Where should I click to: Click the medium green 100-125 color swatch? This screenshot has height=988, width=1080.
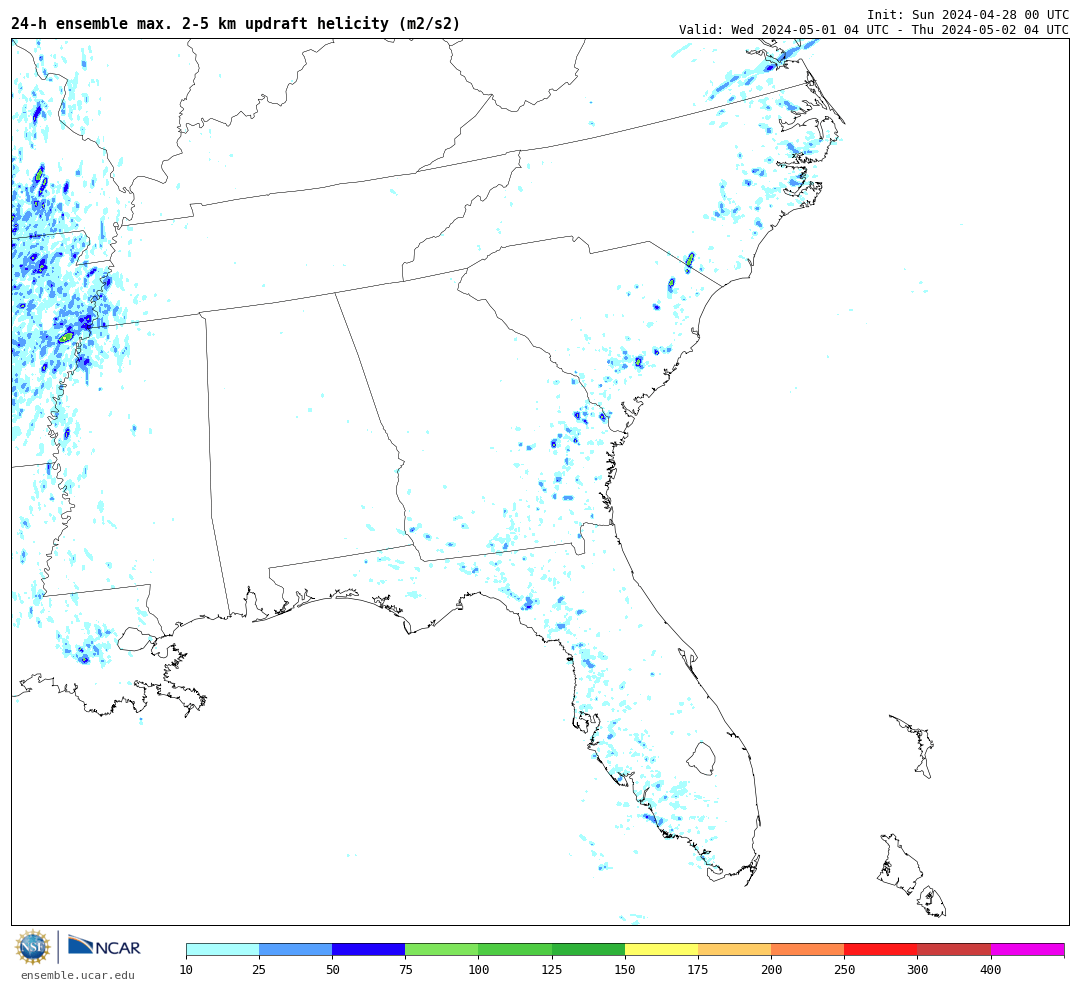coord(515,949)
